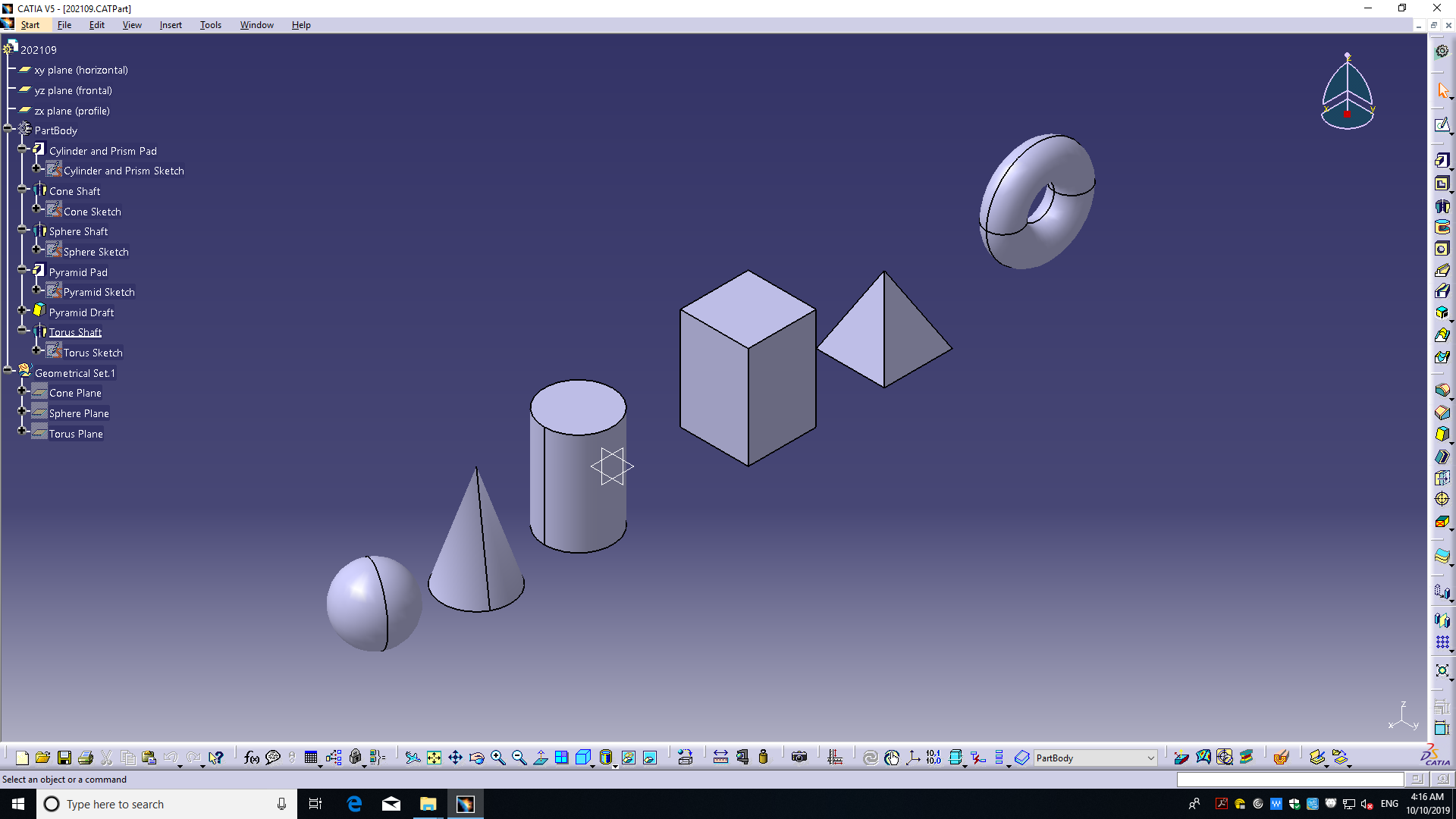The width and height of the screenshot is (1456, 819).
Task: Open File Explorer from the taskbar
Action: click(x=428, y=804)
